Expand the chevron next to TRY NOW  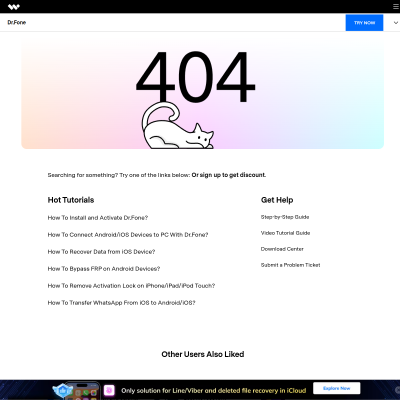click(396, 23)
